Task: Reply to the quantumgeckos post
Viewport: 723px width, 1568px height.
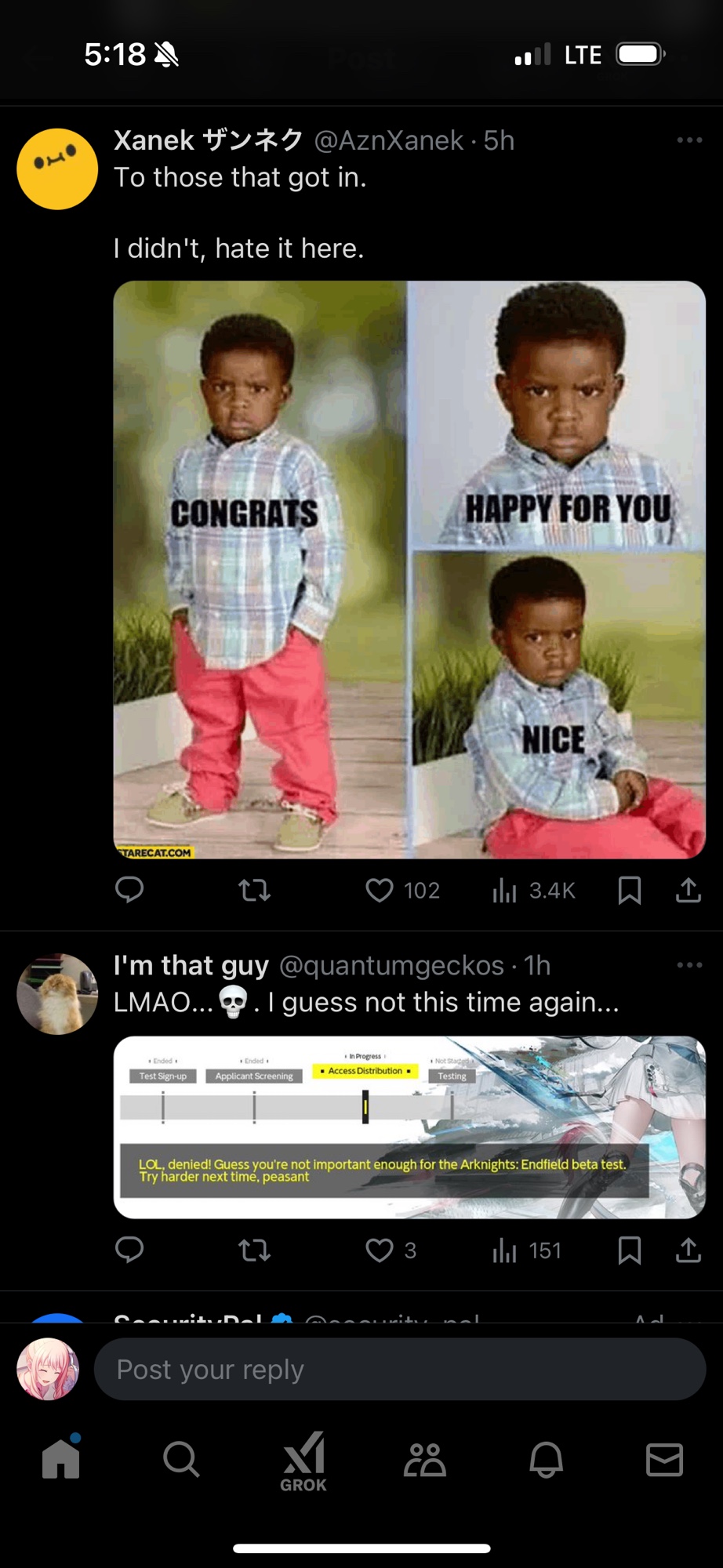Action: pos(129,1250)
